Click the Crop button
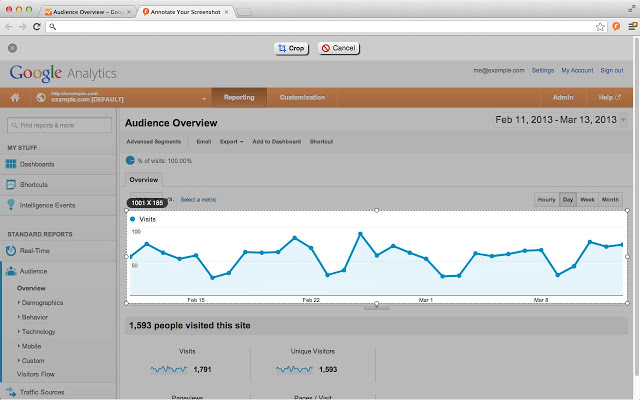The image size is (640, 400). [291, 48]
